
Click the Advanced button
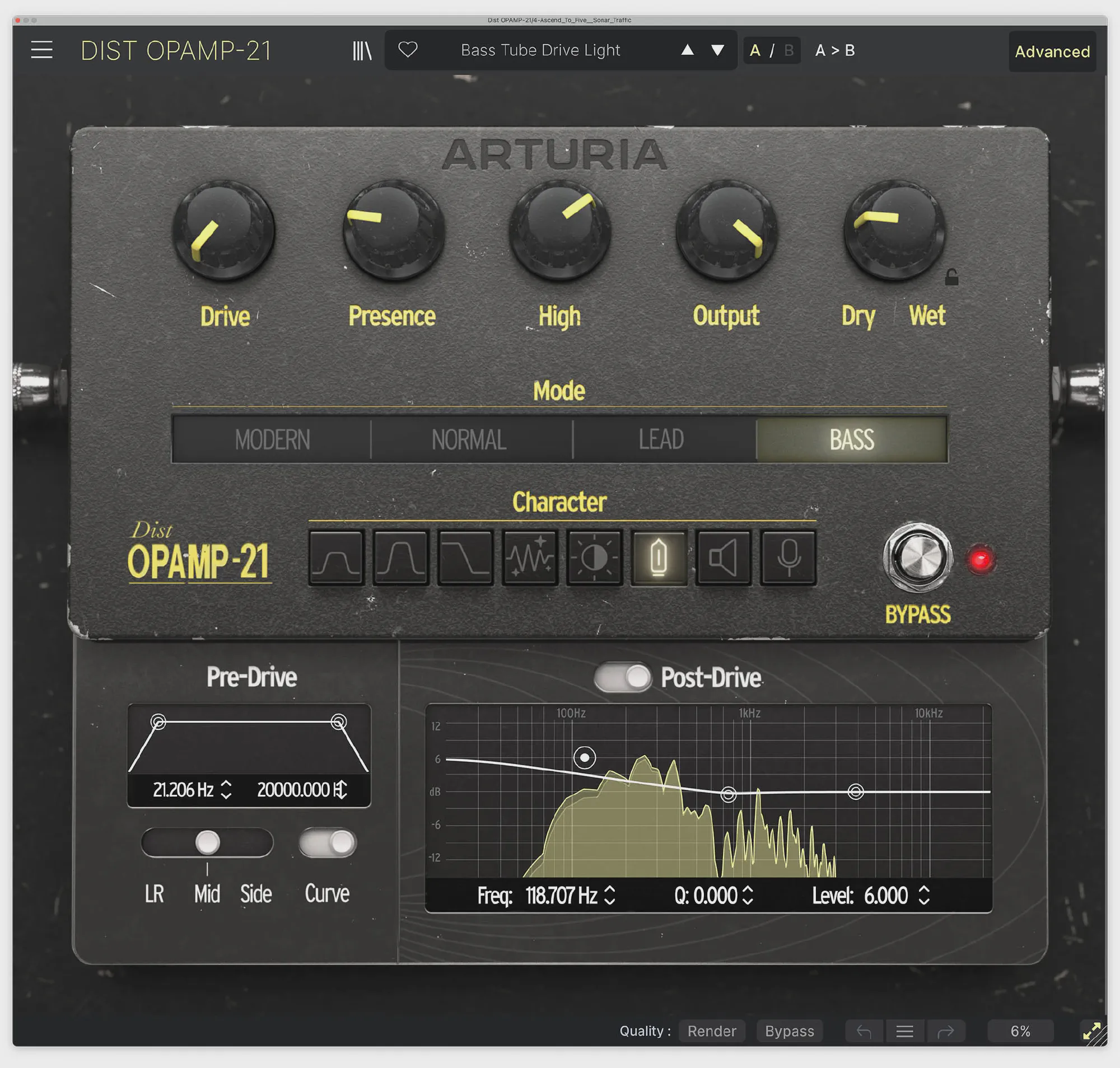pos(1052,52)
